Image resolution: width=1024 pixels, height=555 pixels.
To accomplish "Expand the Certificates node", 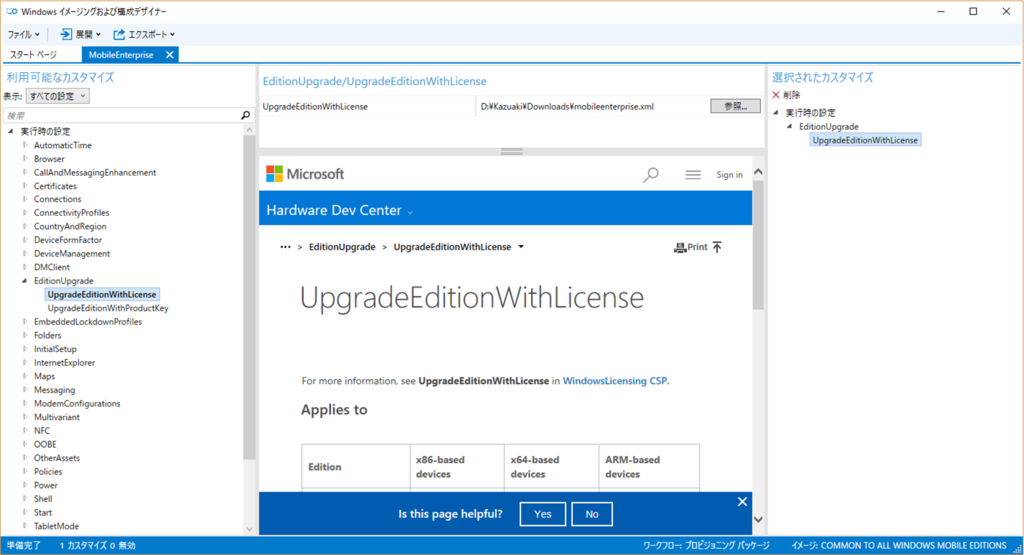I will [25, 186].
